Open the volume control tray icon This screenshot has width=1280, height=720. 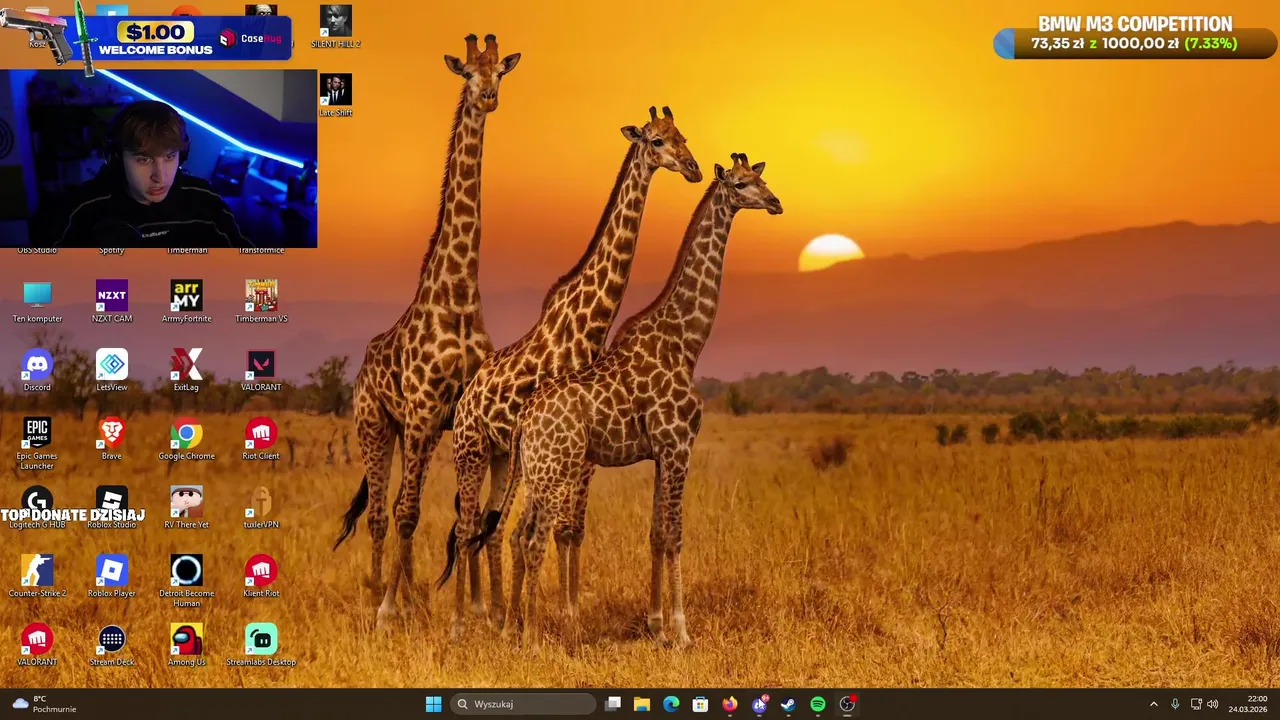click(1213, 704)
